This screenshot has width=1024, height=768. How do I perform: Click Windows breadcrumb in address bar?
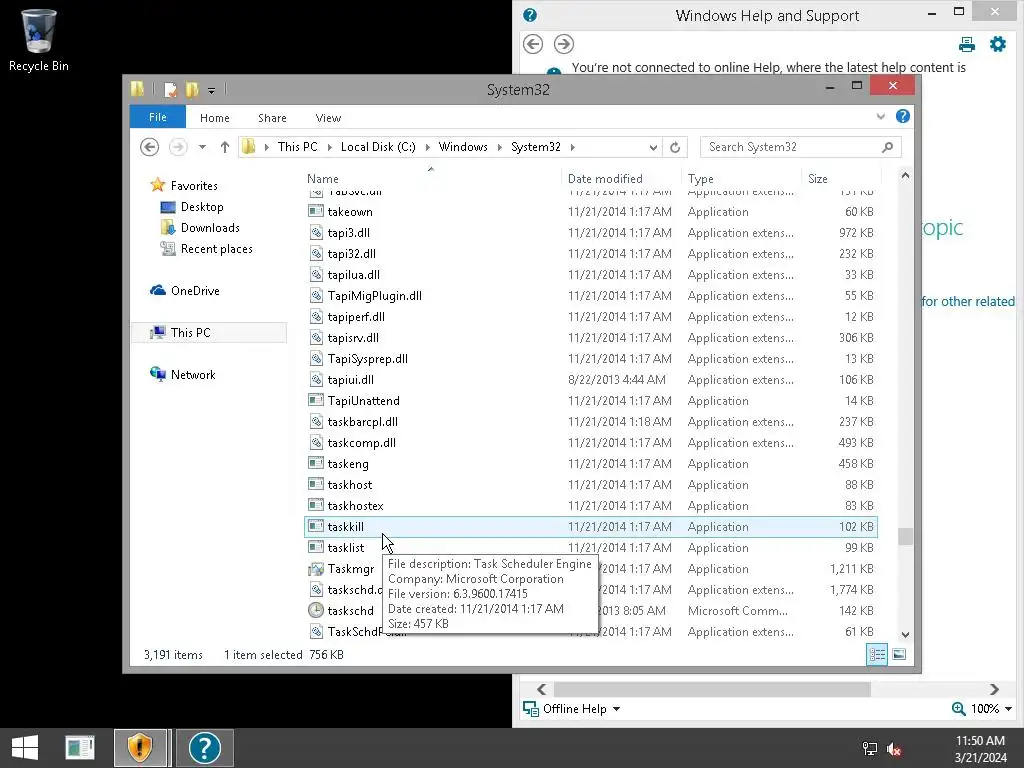463,147
